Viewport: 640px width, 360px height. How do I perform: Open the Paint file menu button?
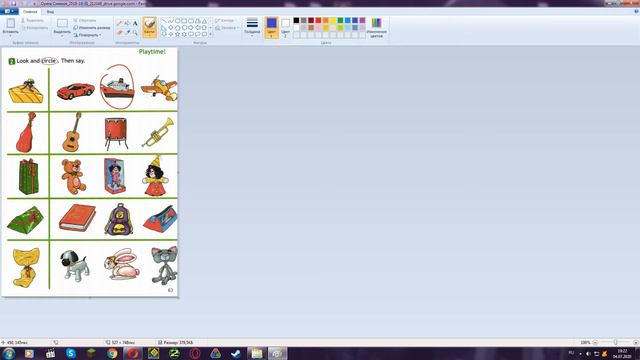(9, 11)
